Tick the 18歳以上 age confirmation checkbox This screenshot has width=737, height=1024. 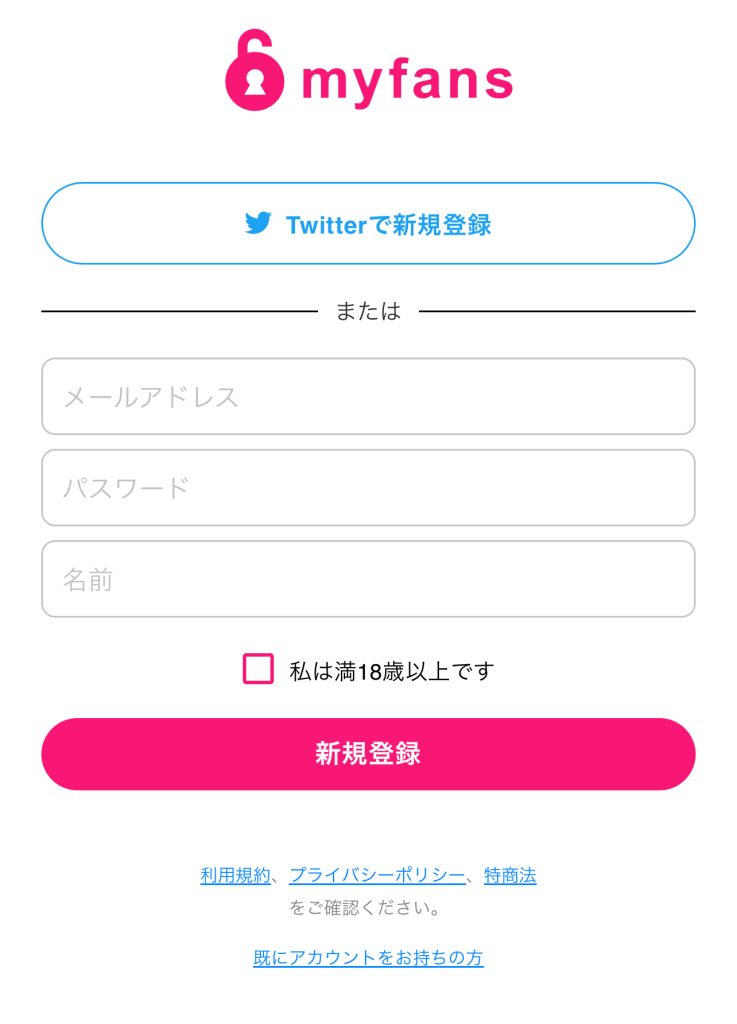[x=258, y=669]
